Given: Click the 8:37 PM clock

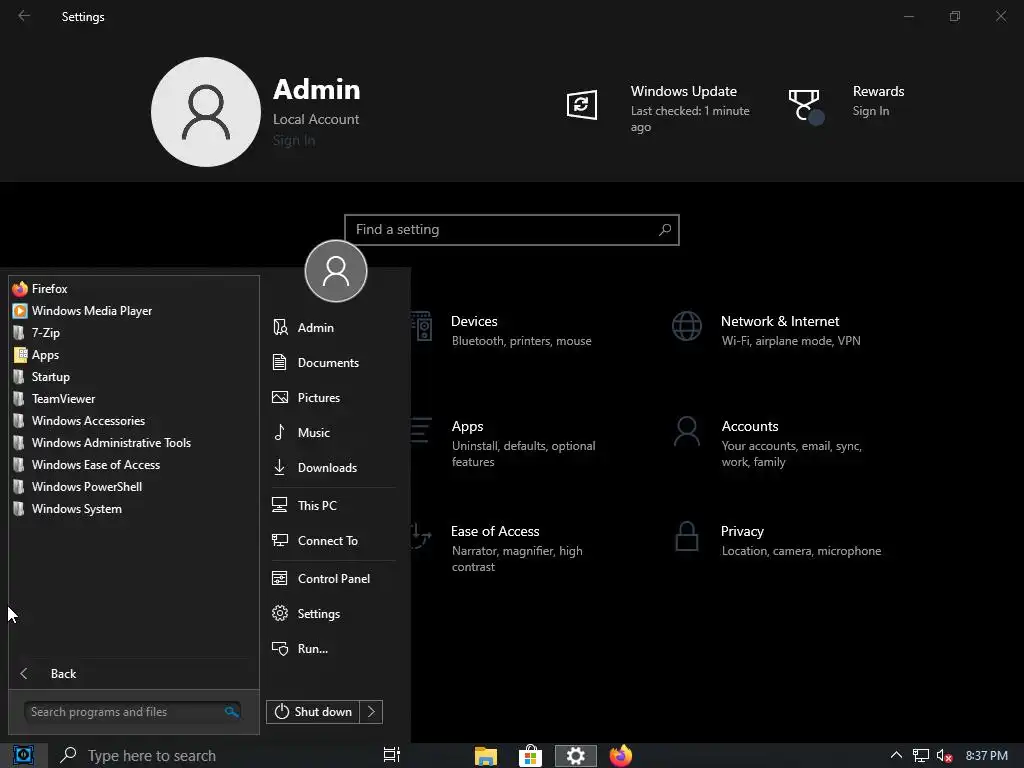Looking at the screenshot, I should [x=986, y=756].
